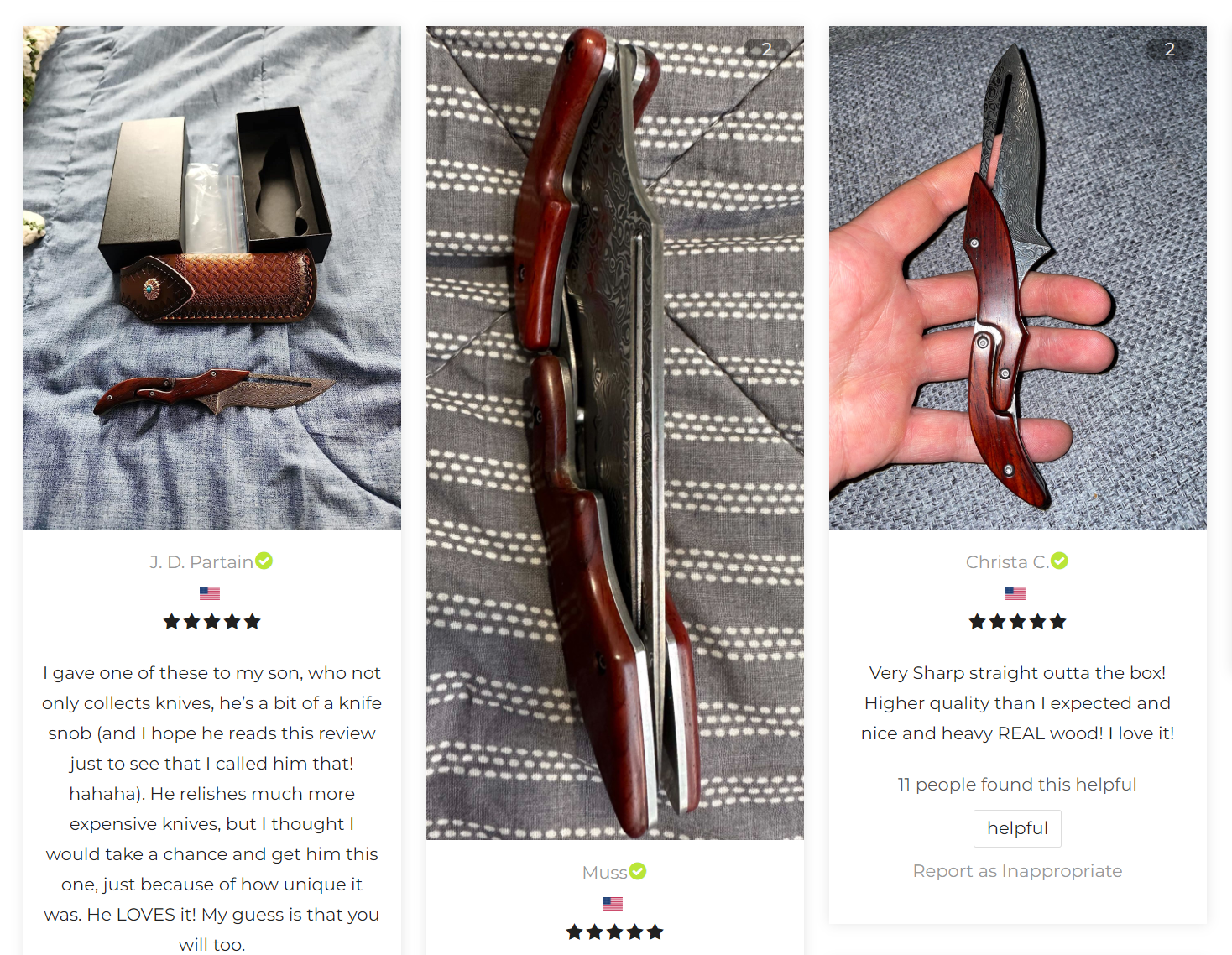Open reviewer name J. D. Partain

201,562
